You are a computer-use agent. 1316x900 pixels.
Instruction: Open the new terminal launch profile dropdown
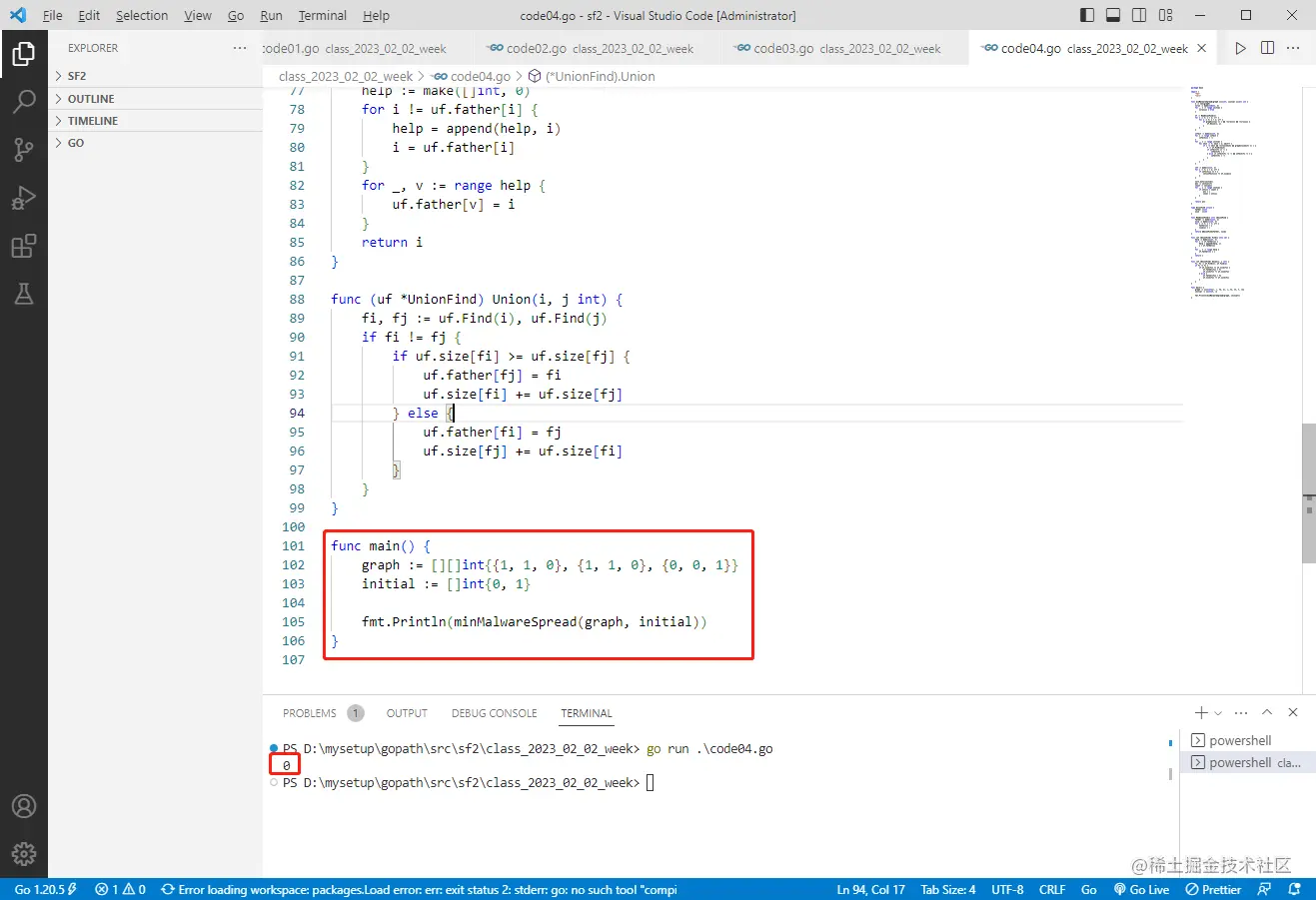pyautogui.click(x=1218, y=713)
